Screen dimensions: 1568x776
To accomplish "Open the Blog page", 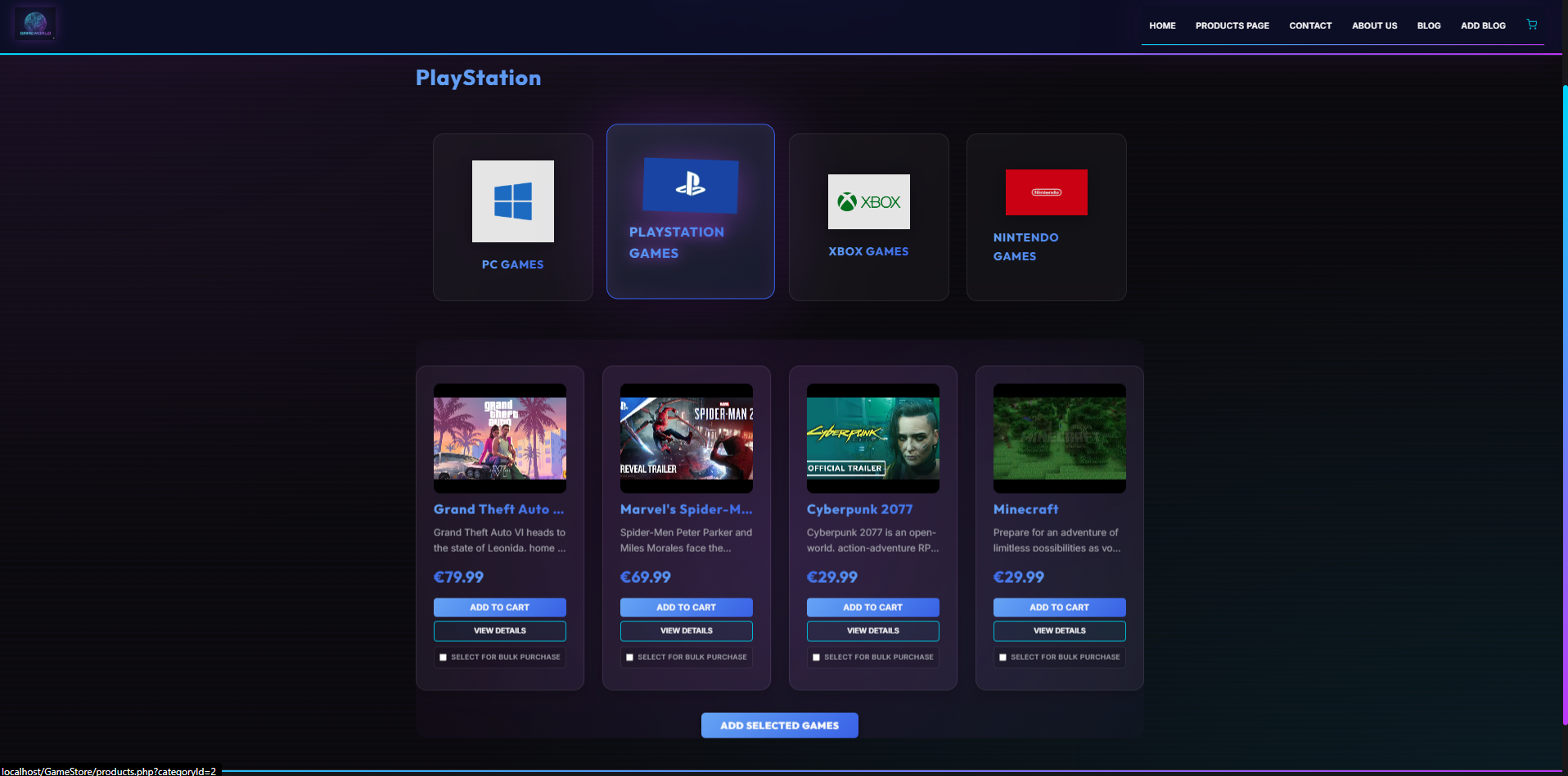I will (1429, 25).
